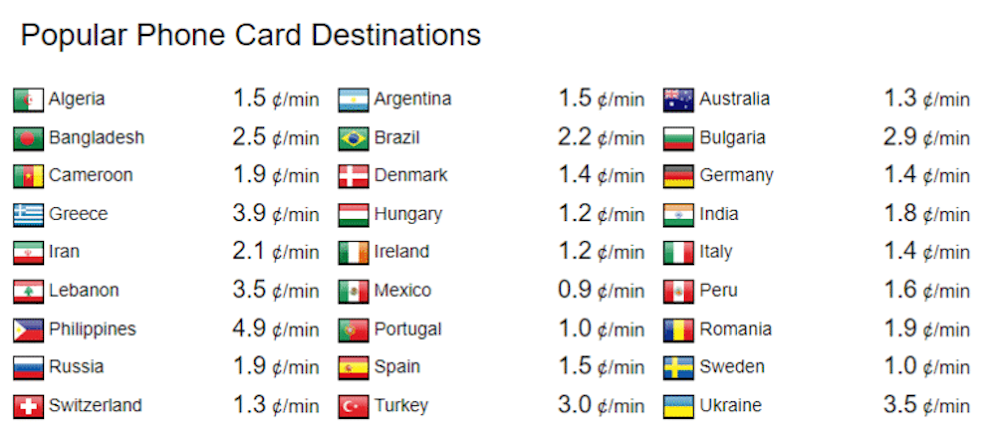The image size is (1000, 440).
Task: Choose the Lebanon destination link
Action: (x=84, y=291)
